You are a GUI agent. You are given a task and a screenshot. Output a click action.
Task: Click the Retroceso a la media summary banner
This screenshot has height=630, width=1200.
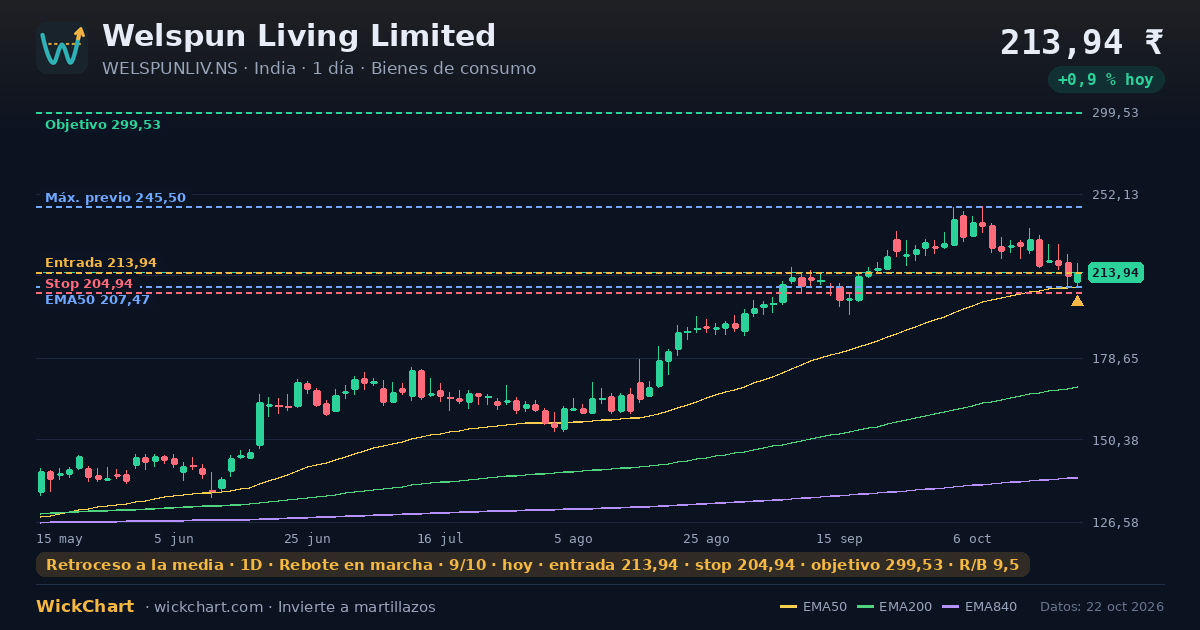[533, 565]
